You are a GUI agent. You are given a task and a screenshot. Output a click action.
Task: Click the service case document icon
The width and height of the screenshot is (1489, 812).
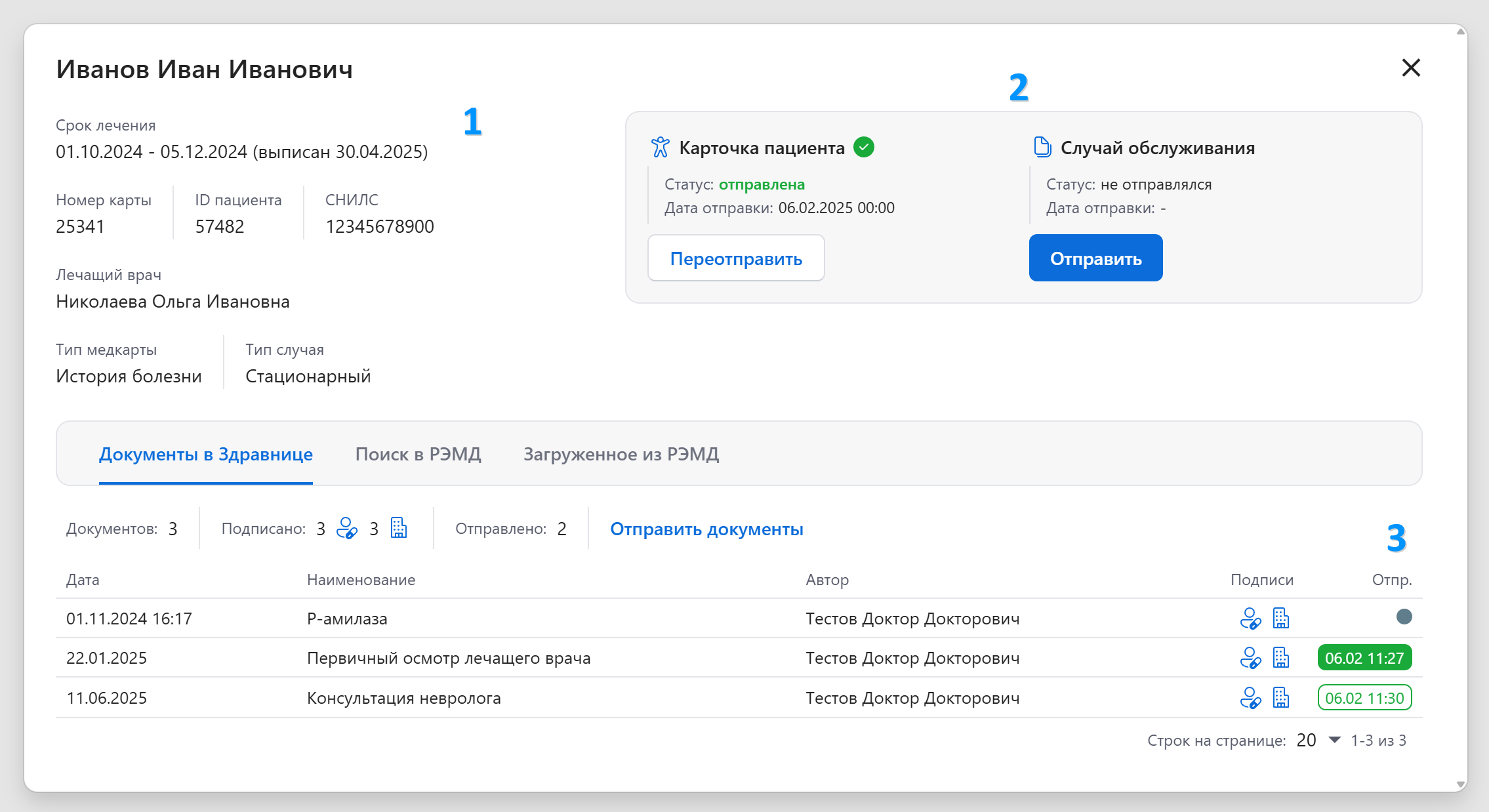pyautogui.click(x=1042, y=147)
